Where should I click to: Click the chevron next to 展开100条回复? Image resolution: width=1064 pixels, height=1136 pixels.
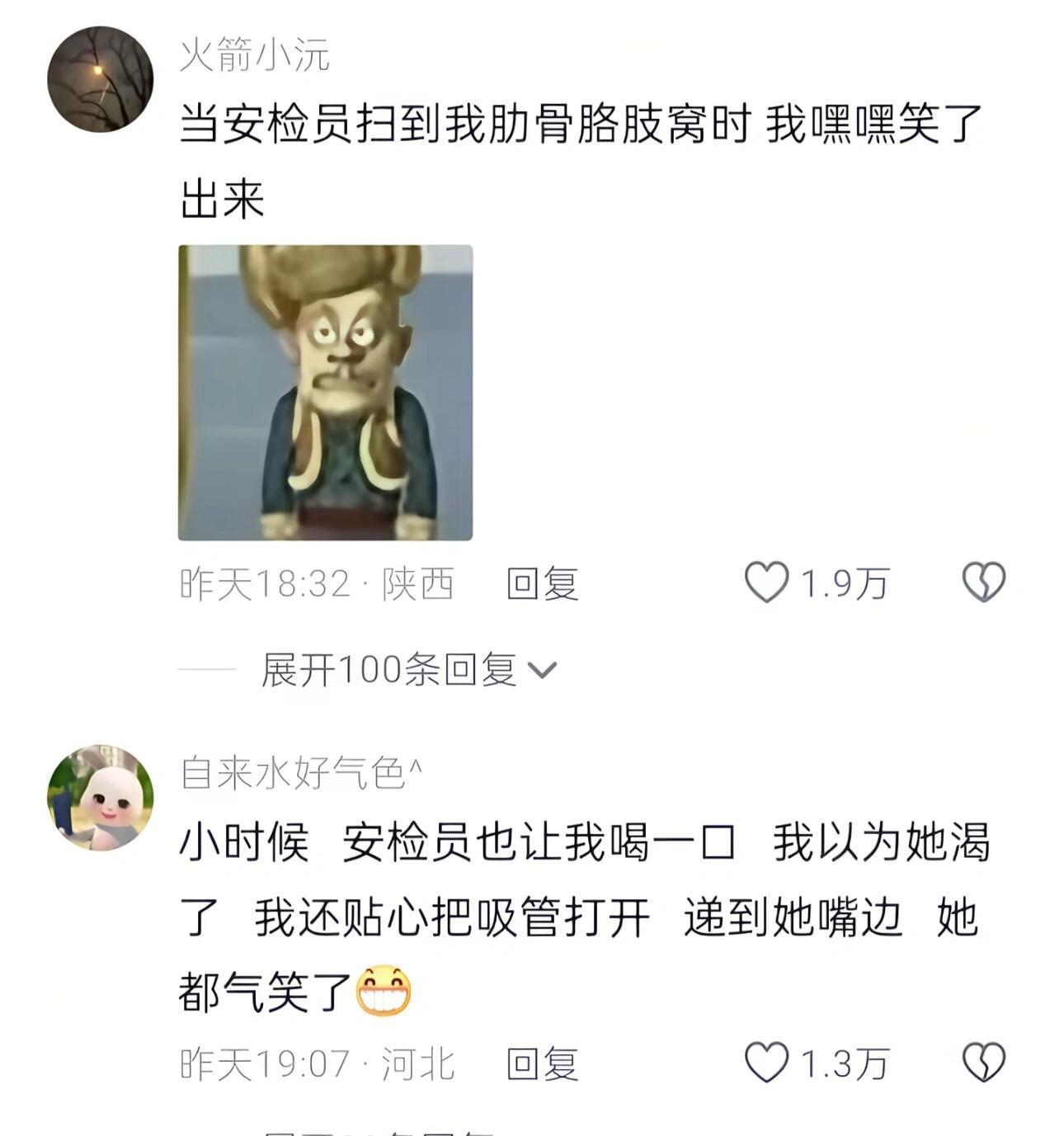(x=542, y=670)
